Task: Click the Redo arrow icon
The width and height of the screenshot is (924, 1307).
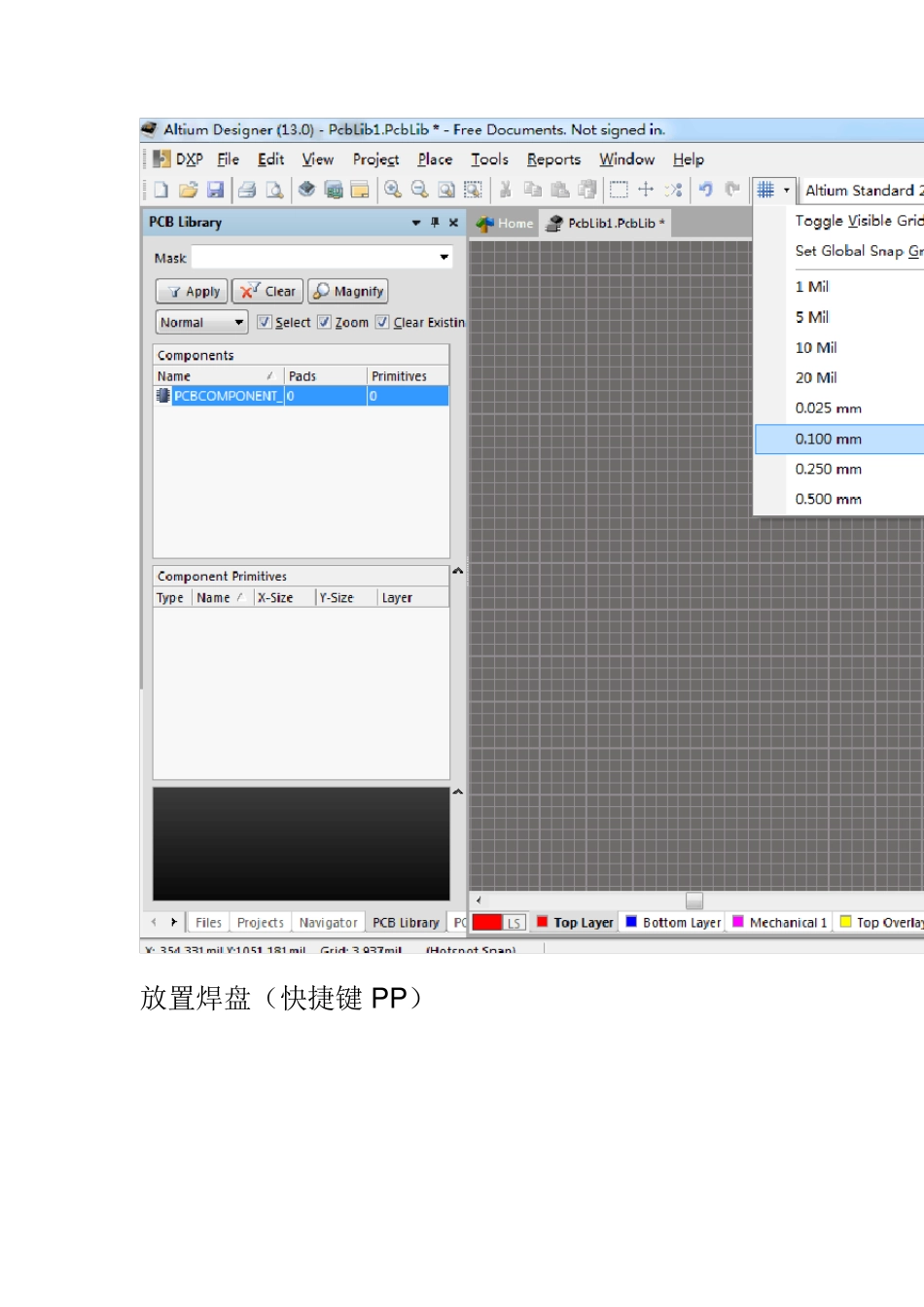Action: 733,190
